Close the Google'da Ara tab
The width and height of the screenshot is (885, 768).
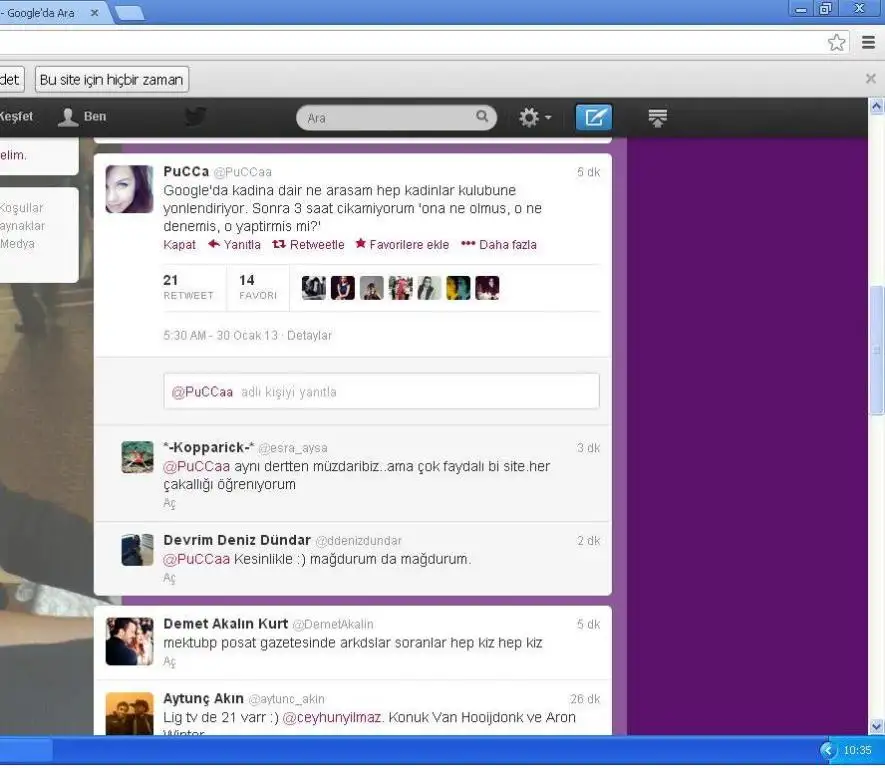[95, 12]
